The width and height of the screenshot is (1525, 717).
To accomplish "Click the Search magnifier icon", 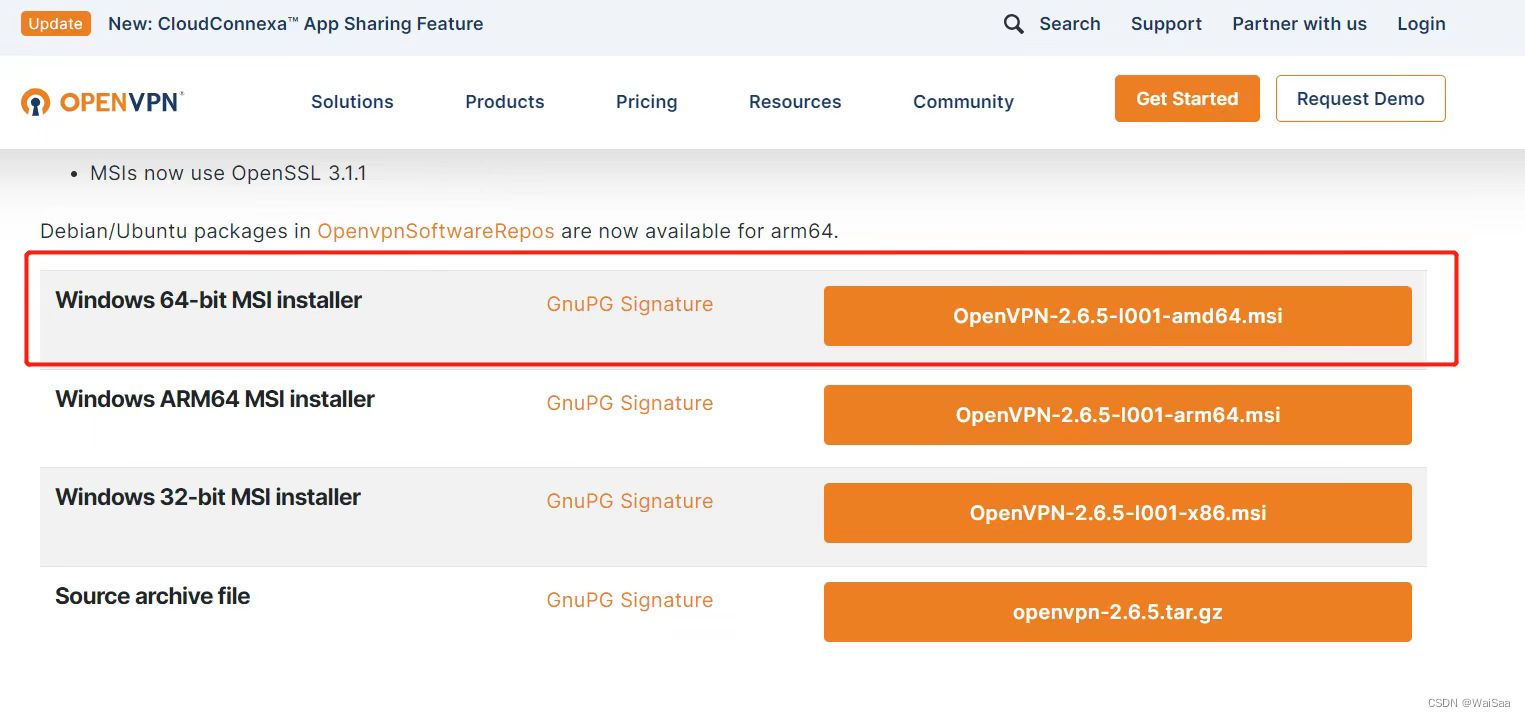I will click(x=1013, y=24).
